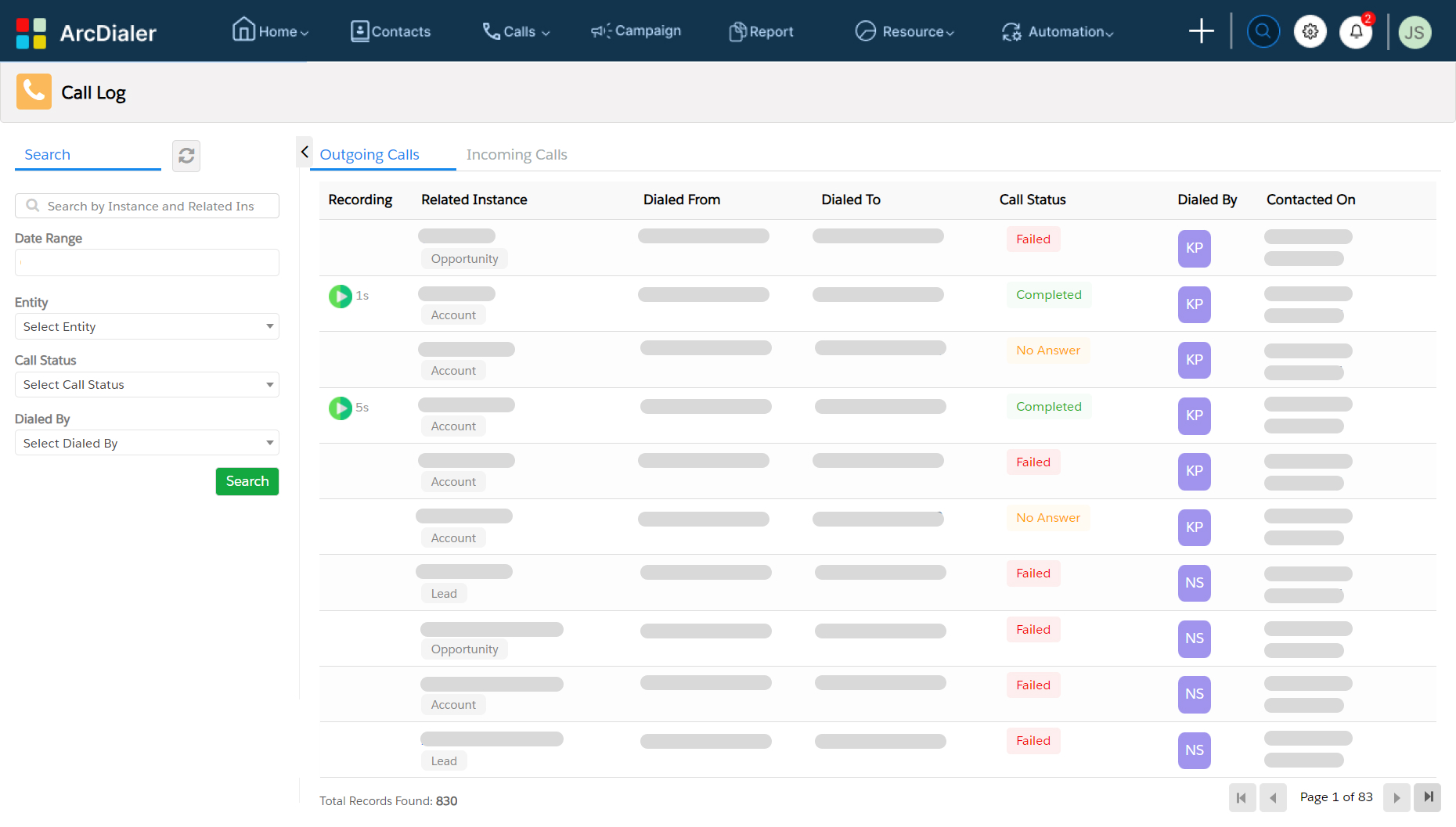Click the Date Range field

coord(146,262)
